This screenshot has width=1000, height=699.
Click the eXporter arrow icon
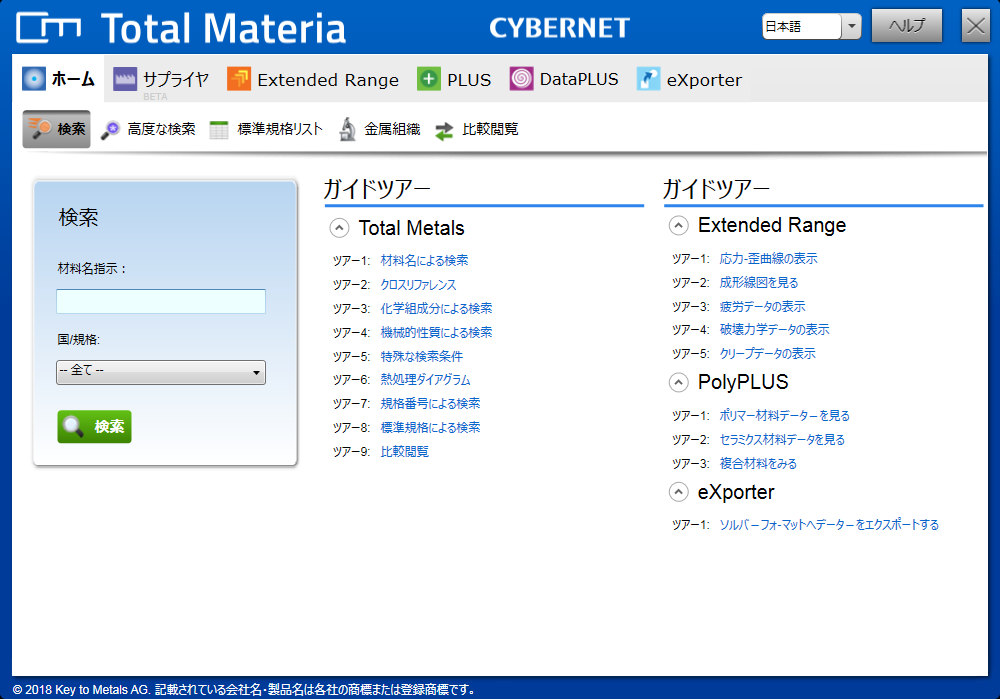point(648,79)
